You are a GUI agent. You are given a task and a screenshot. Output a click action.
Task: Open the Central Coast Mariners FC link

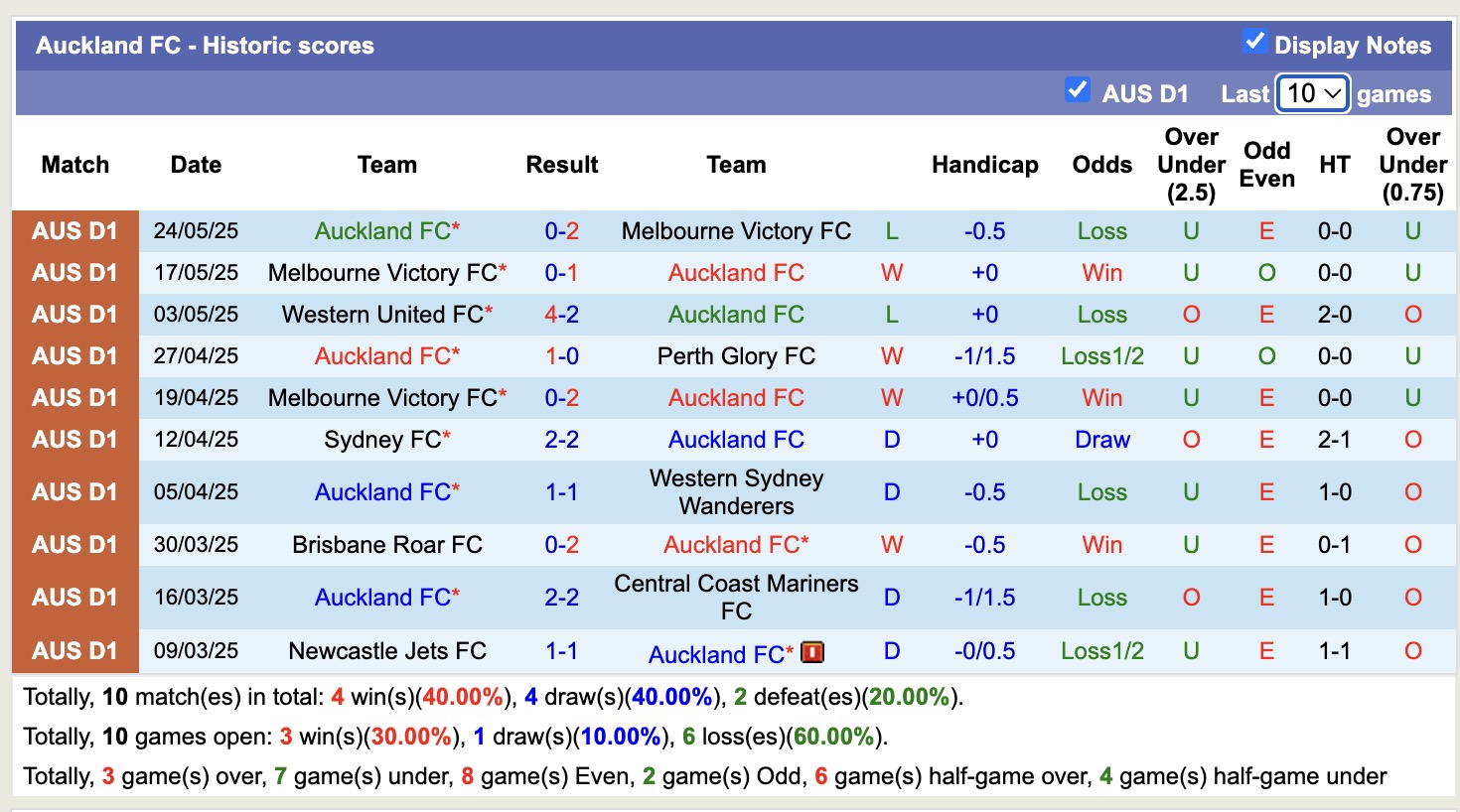[x=735, y=596]
